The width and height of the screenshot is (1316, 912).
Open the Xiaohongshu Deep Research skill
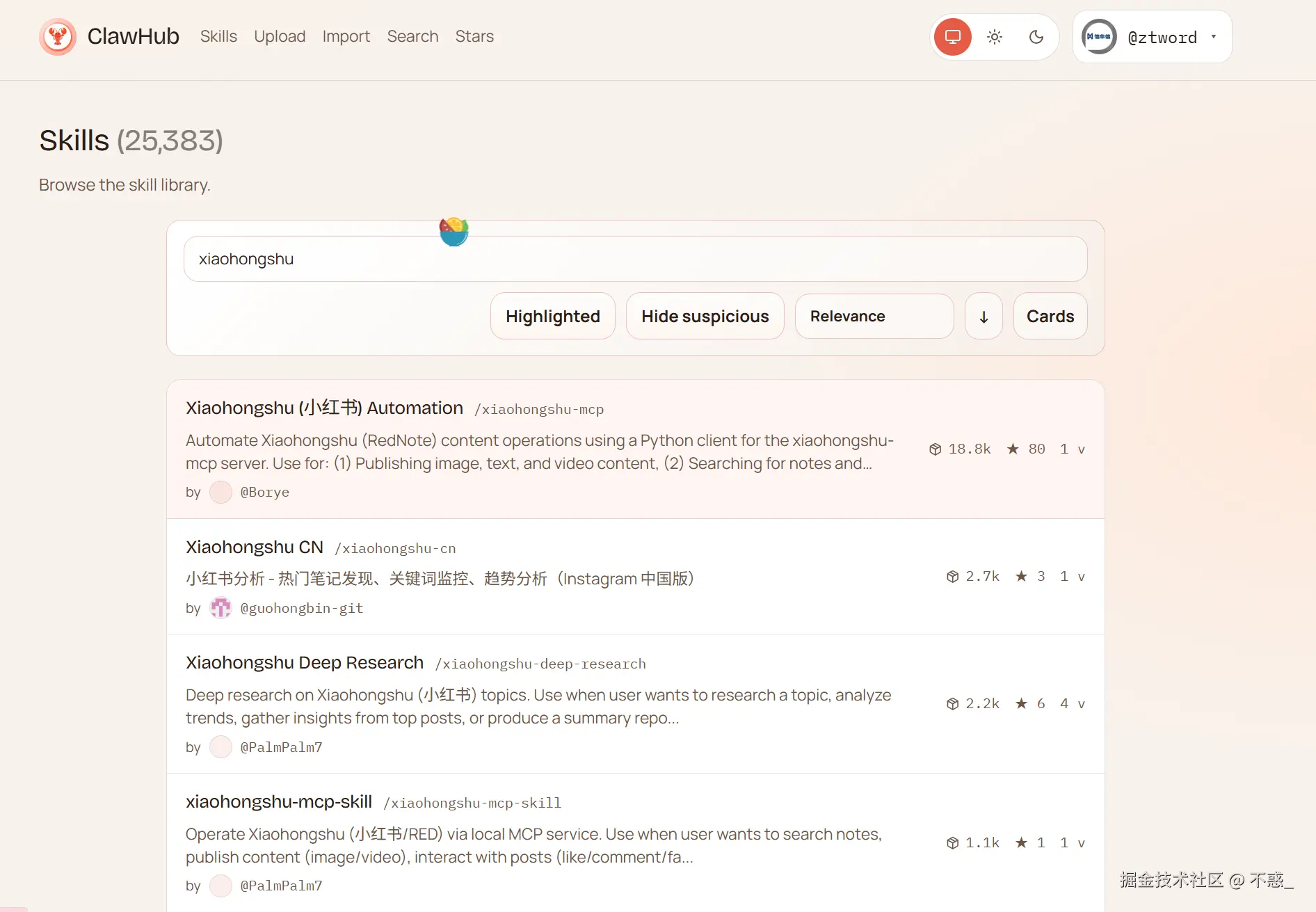[x=305, y=662]
